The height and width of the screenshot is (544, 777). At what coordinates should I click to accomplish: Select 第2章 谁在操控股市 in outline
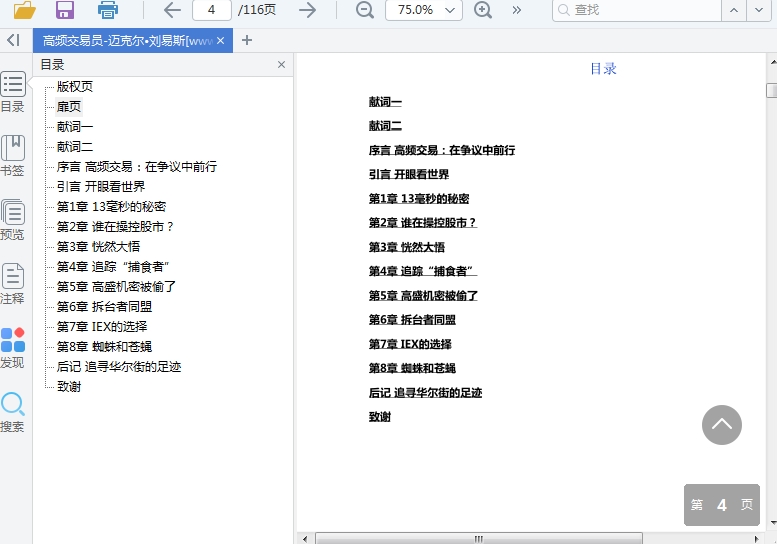pyautogui.click(x=115, y=226)
